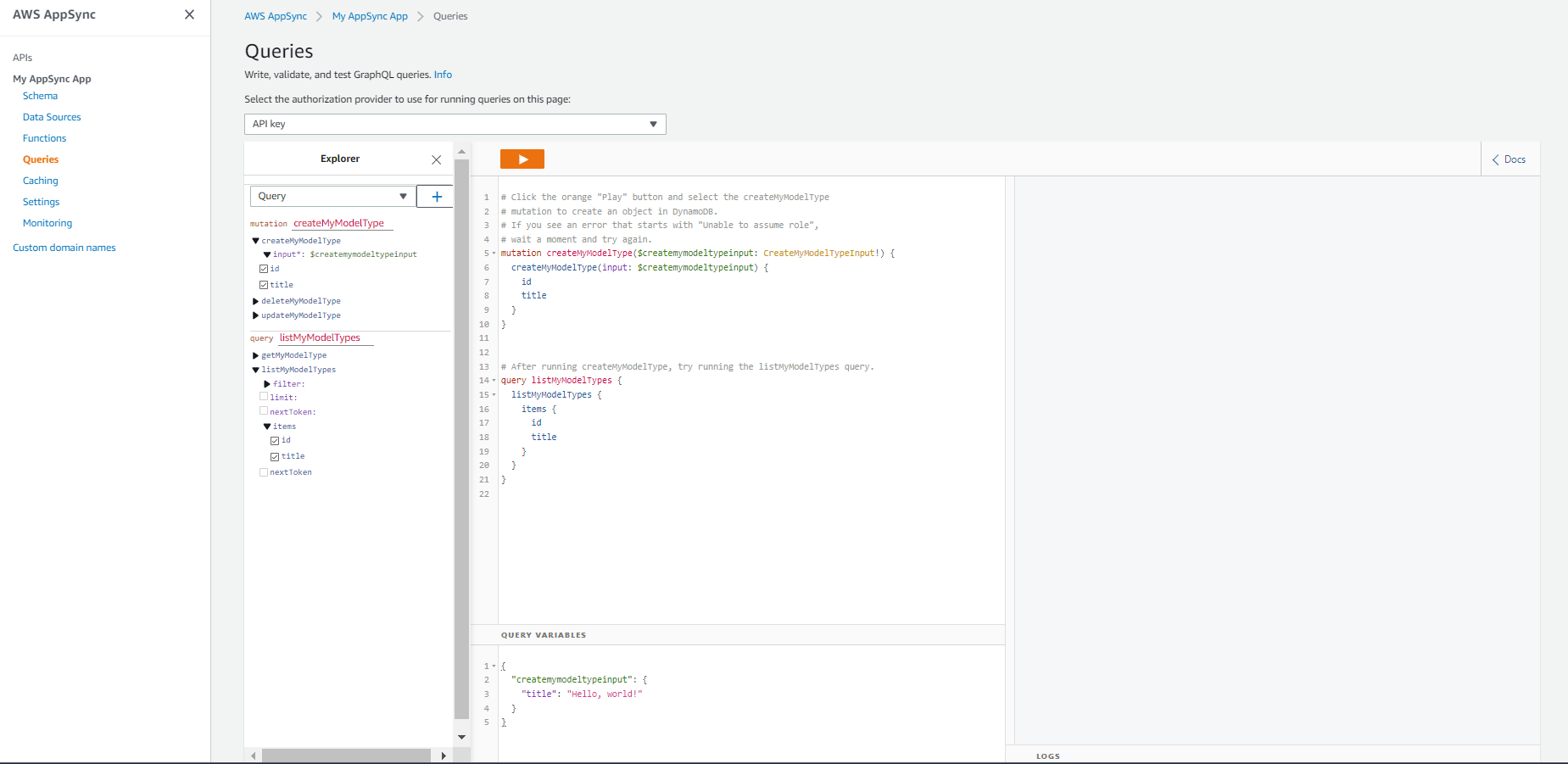The image size is (1568, 764).
Task: Go to My AppSync App breadcrumb
Action: tap(370, 16)
